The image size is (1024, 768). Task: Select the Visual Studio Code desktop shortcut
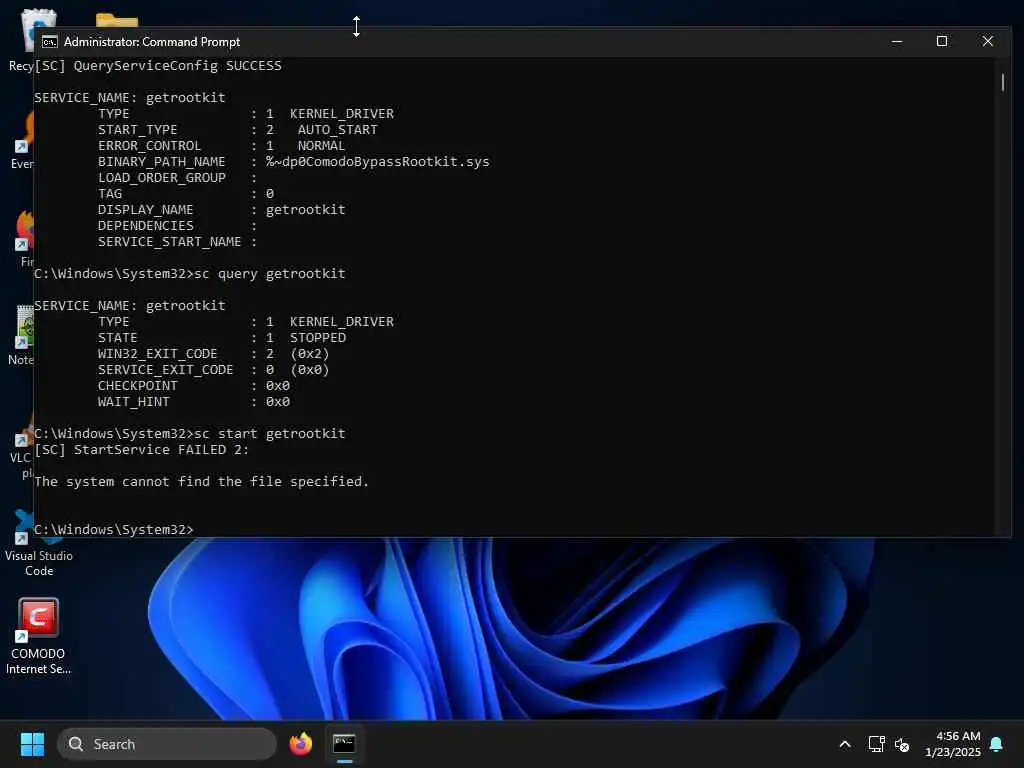(39, 543)
